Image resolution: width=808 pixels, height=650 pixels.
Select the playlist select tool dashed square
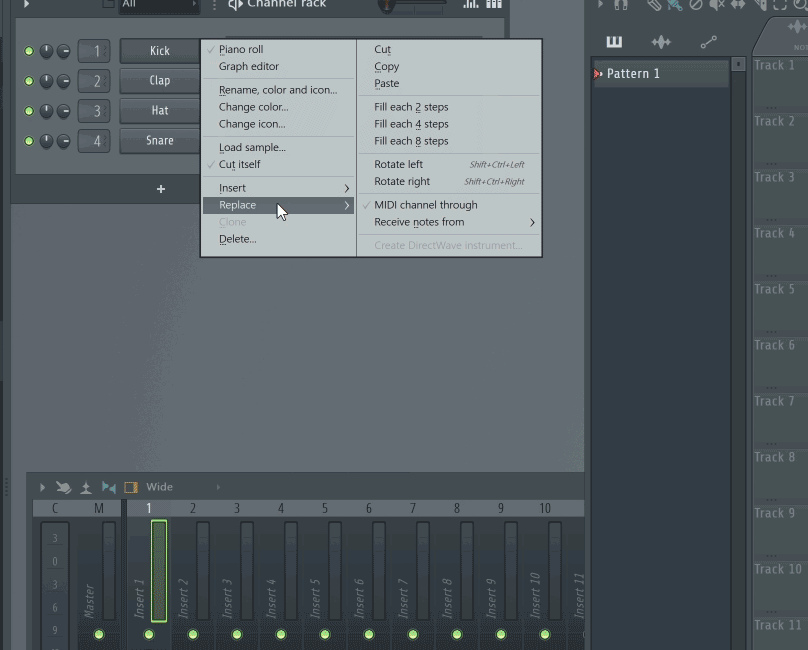(780, 5)
